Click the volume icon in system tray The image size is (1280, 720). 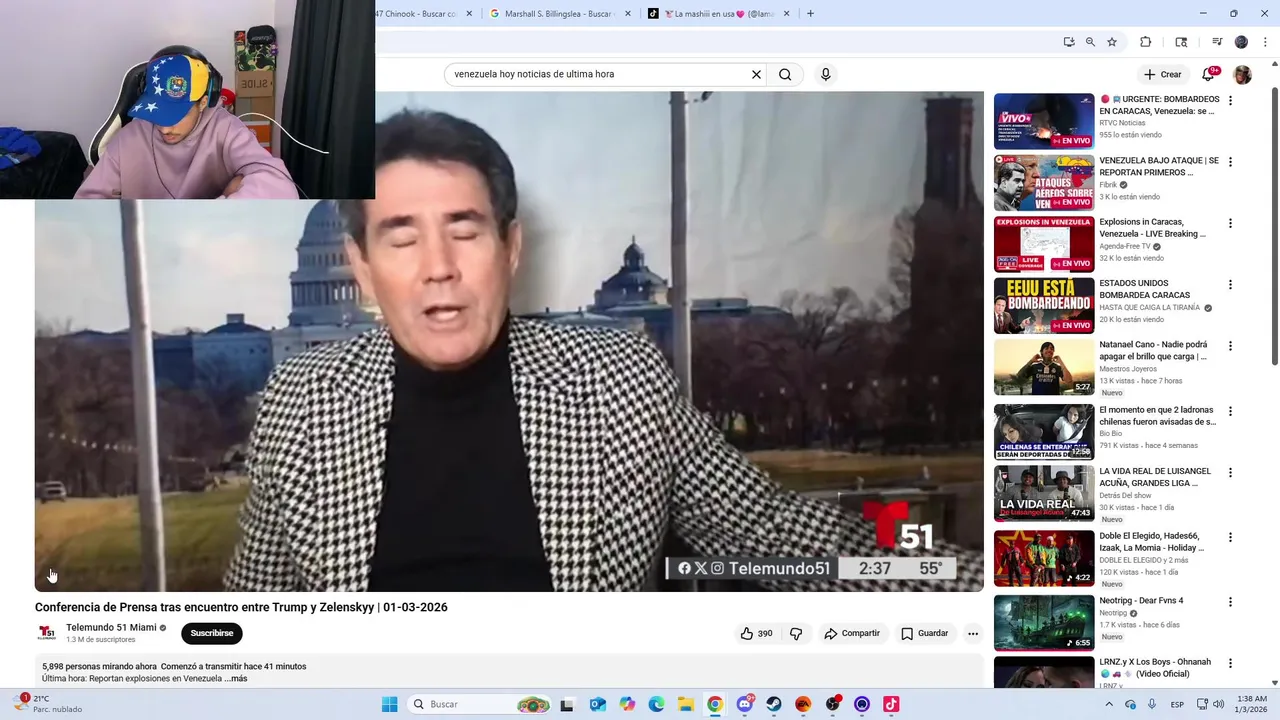click(1218, 704)
